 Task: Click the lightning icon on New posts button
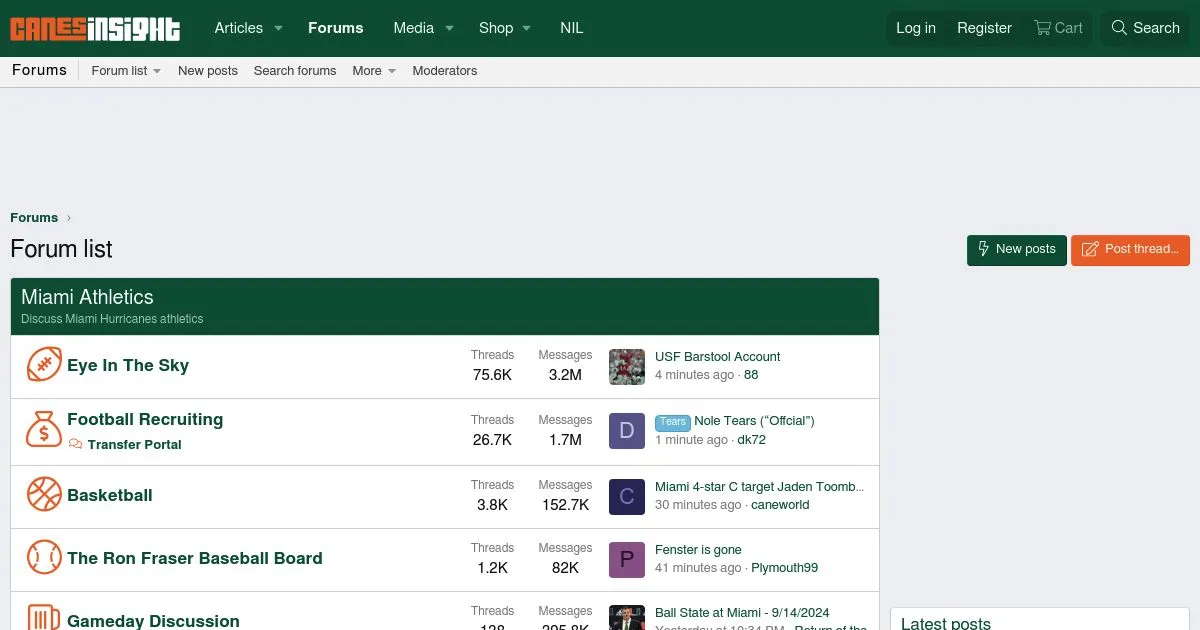984,249
